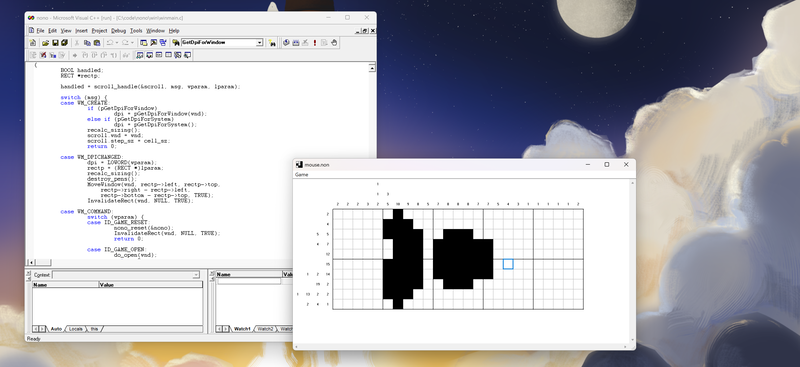
Task: Open the Context dropdown in Variables pane
Action: click(196, 275)
